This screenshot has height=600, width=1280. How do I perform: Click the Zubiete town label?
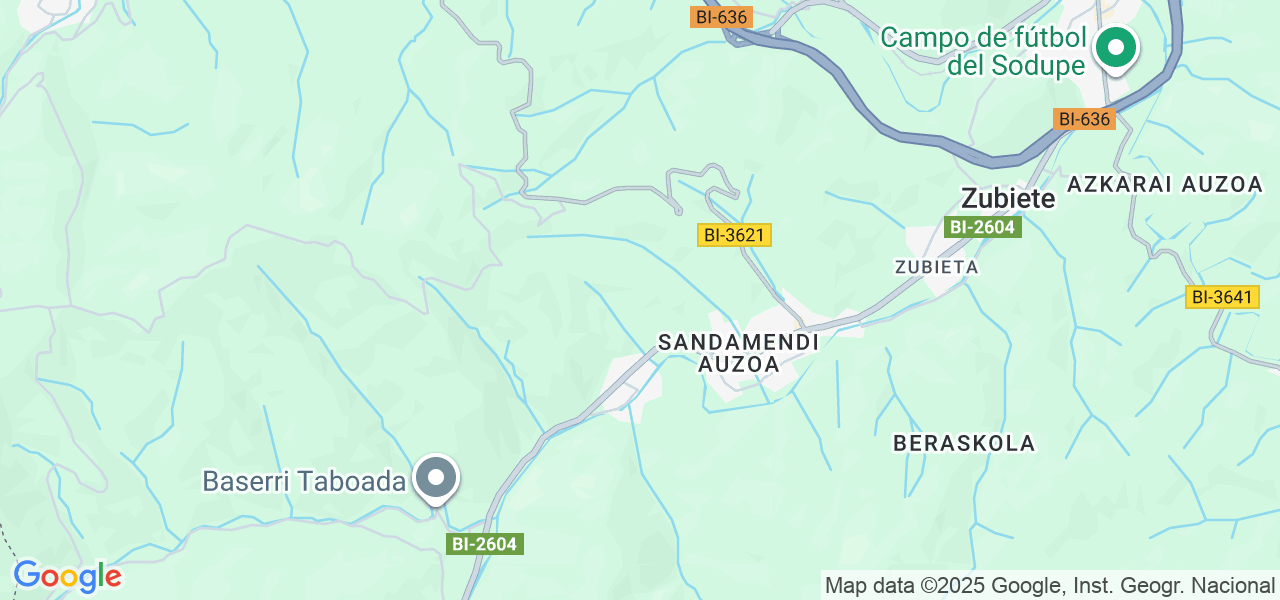(x=1007, y=198)
